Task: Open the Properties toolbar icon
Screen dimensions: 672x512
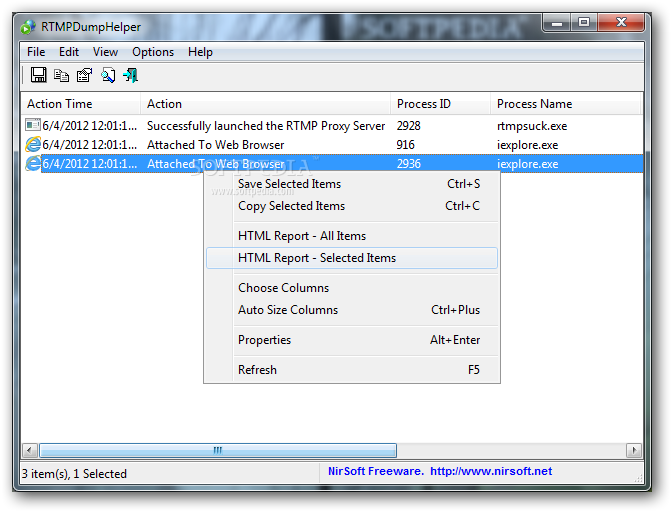Action: [84, 75]
